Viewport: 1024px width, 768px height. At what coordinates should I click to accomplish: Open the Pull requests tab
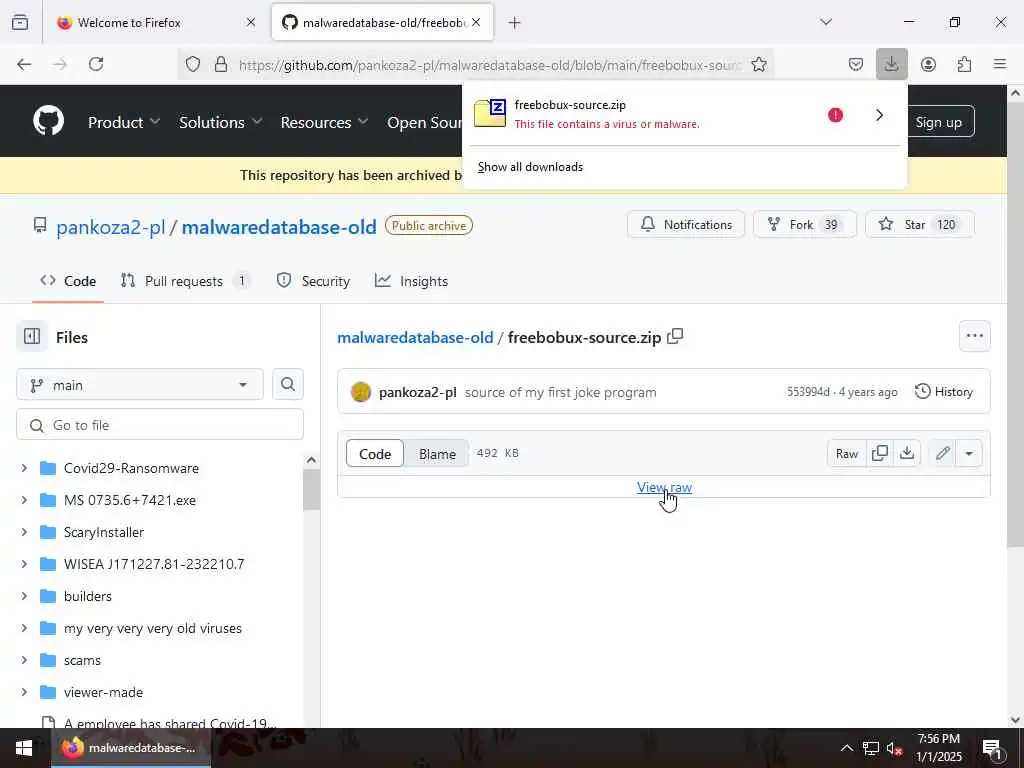tap(185, 281)
